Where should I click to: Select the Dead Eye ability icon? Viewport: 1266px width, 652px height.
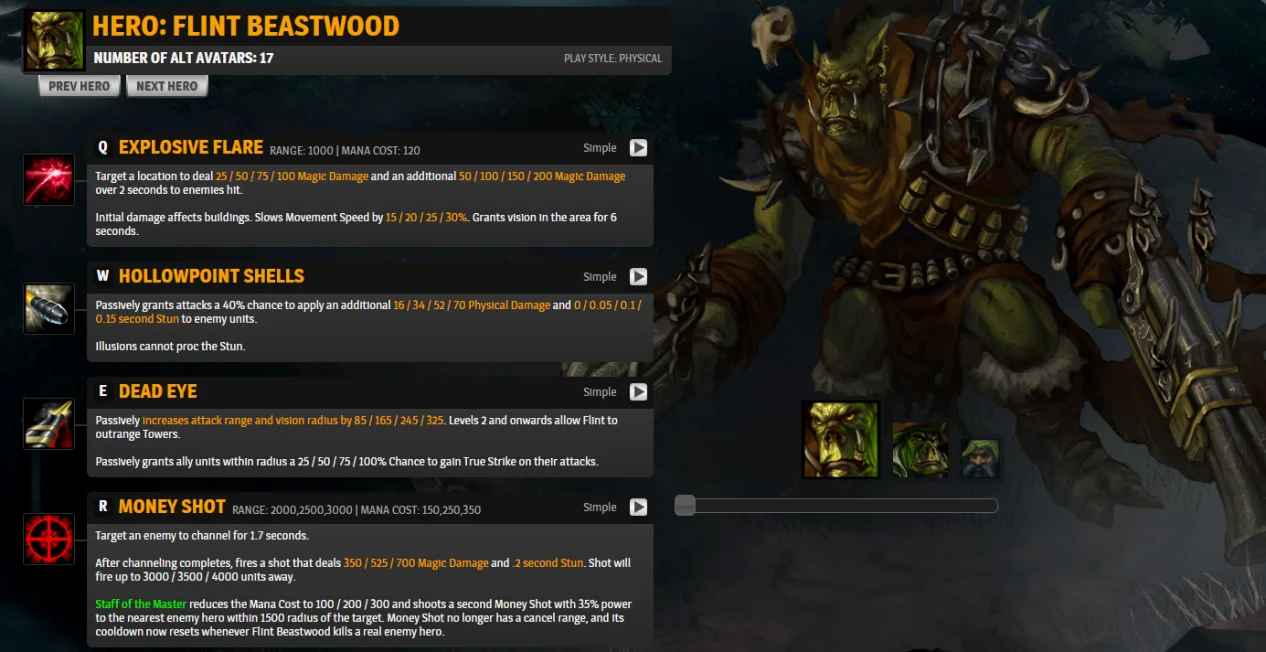[x=49, y=423]
